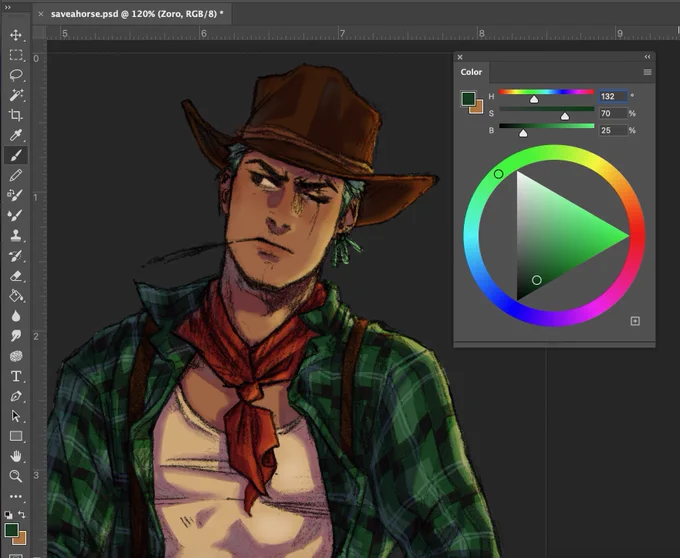Open the Color panel options menu

(647, 72)
